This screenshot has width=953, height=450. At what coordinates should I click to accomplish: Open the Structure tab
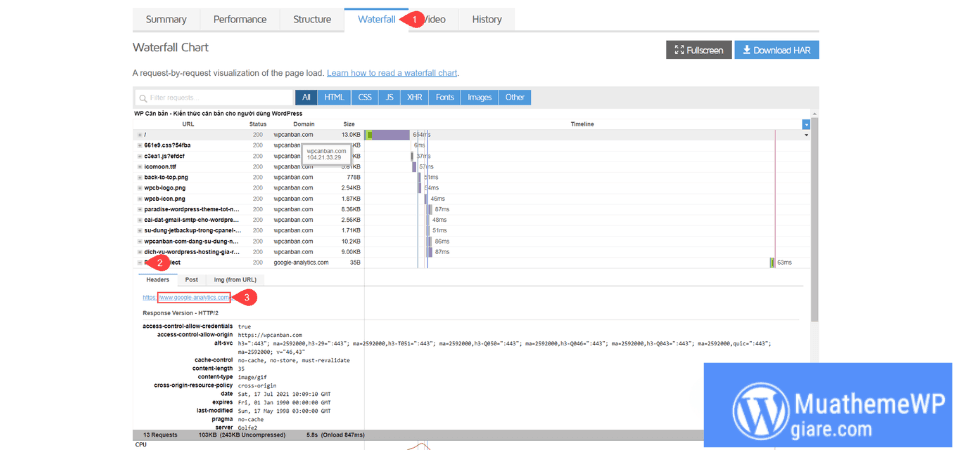pos(312,19)
